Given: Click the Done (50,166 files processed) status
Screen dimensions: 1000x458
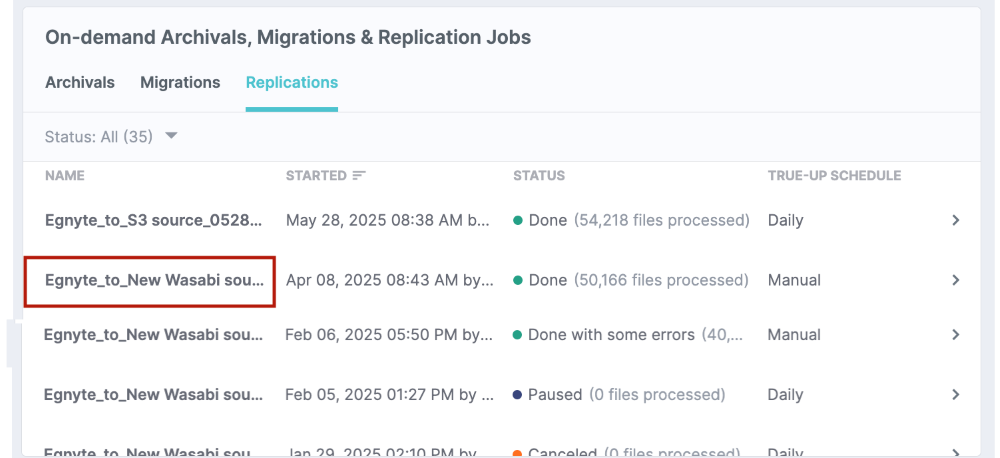Looking at the screenshot, I should [x=631, y=280].
